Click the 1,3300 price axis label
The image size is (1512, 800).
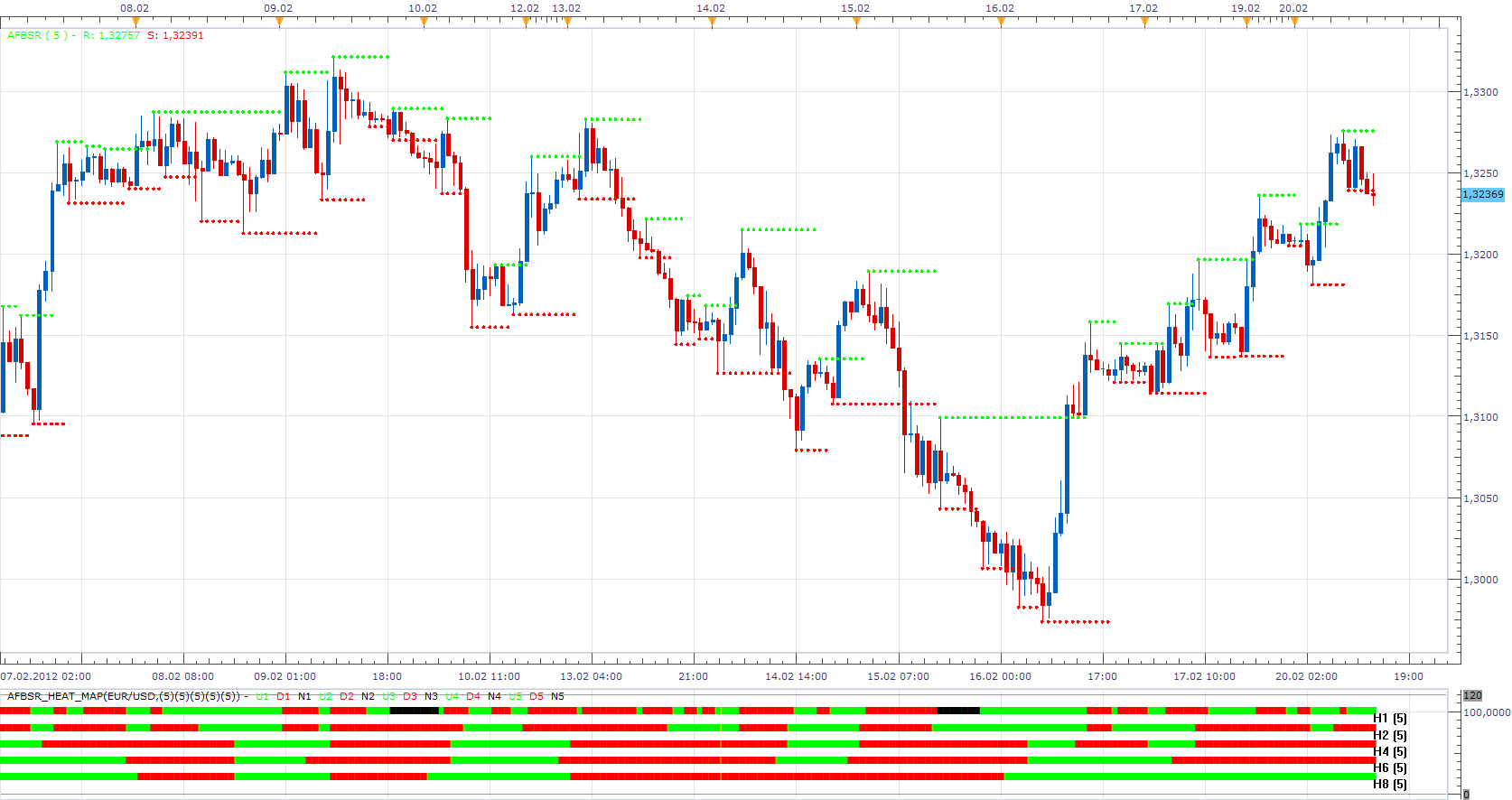[1480, 92]
